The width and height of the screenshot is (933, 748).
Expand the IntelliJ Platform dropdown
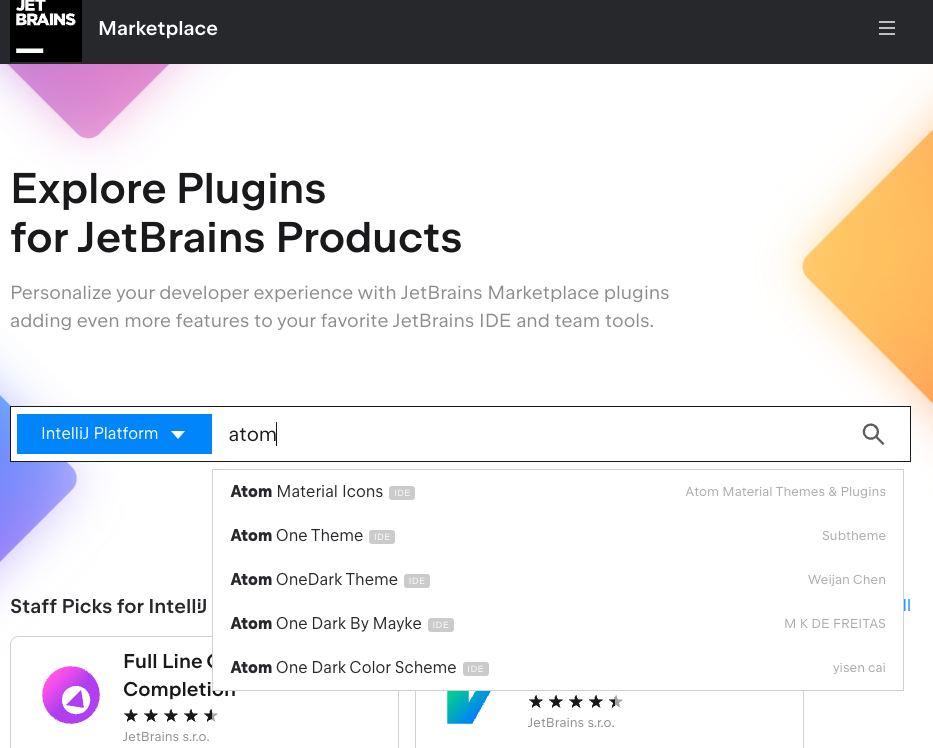point(114,434)
